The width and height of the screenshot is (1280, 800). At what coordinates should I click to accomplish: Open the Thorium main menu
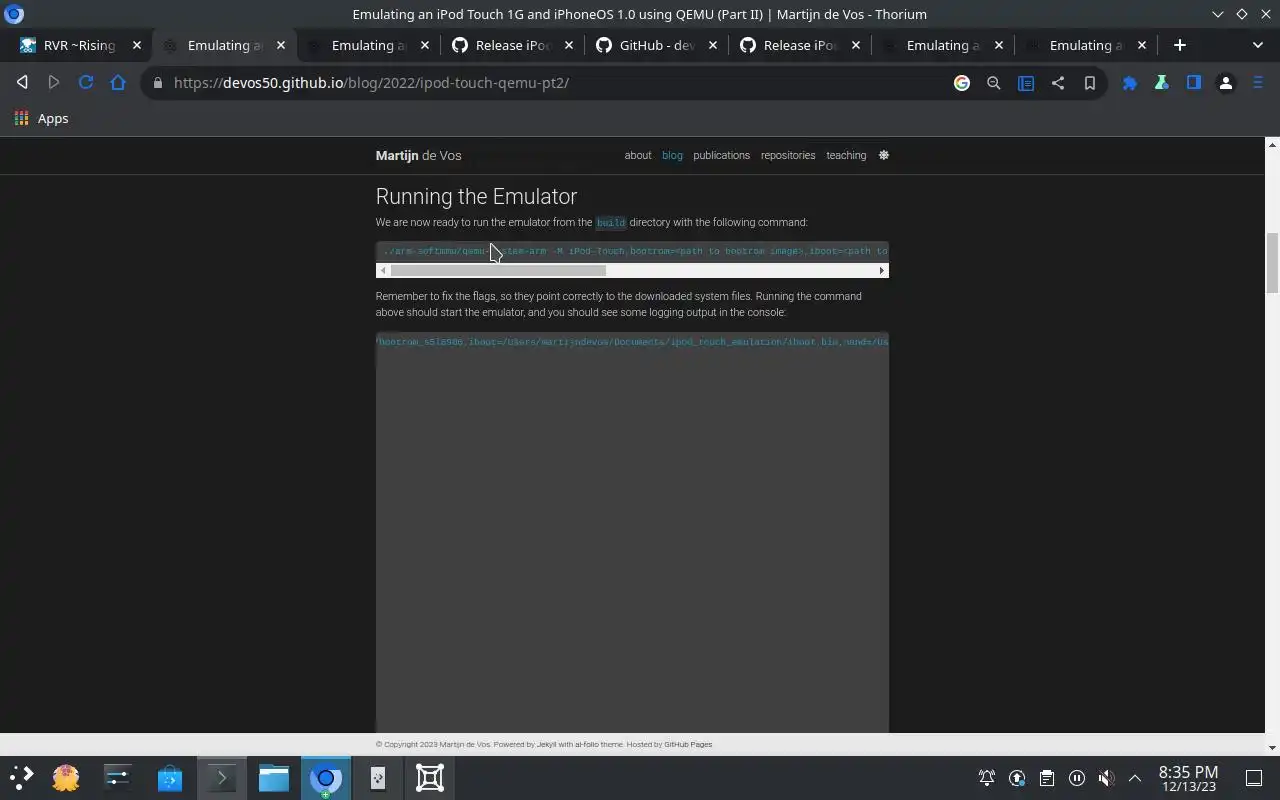(x=1258, y=83)
